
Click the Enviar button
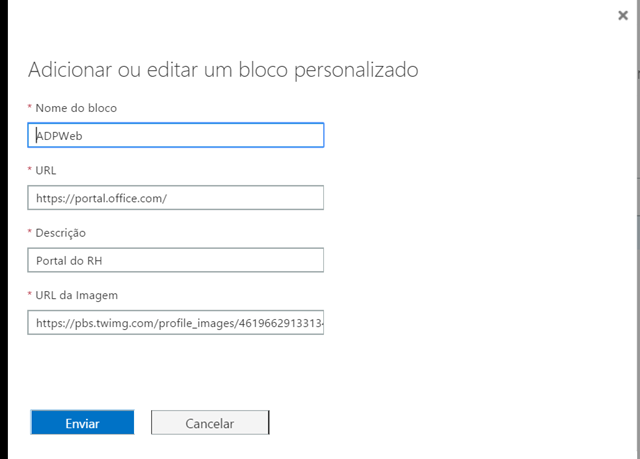[82, 423]
